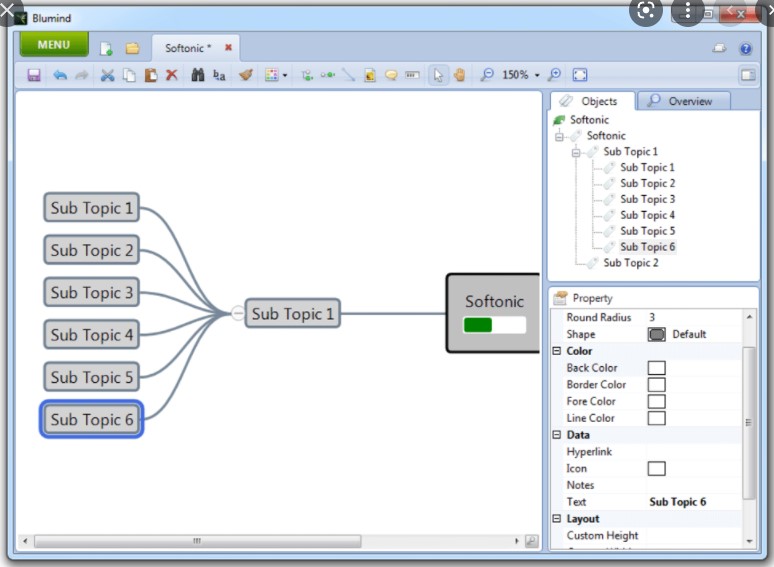Save the map with the floppy disk icon
Image resolution: width=774 pixels, height=567 pixels.
(x=34, y=75)
